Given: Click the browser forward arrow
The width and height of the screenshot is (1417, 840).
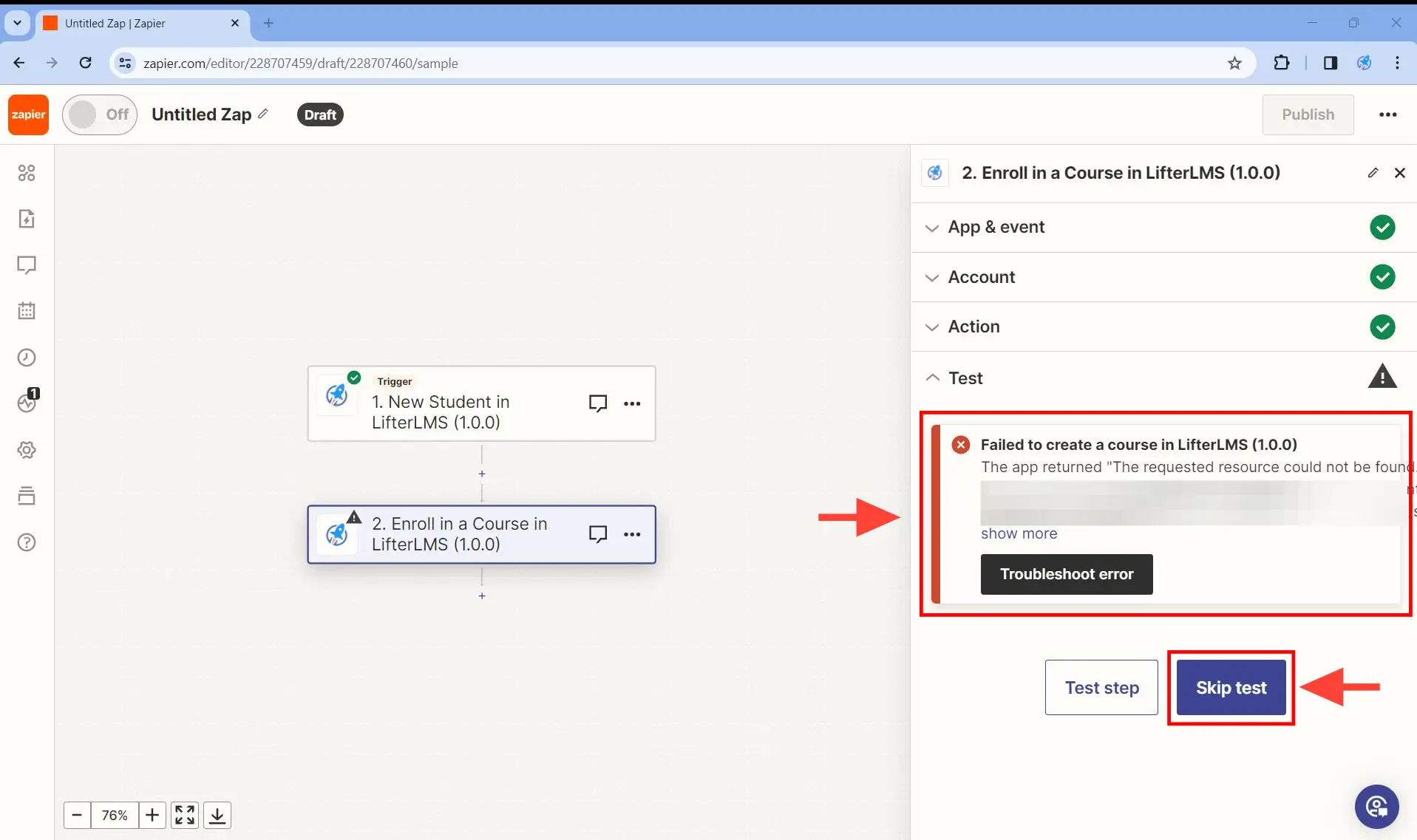Looking at the screenshot, I should (52, 63).
